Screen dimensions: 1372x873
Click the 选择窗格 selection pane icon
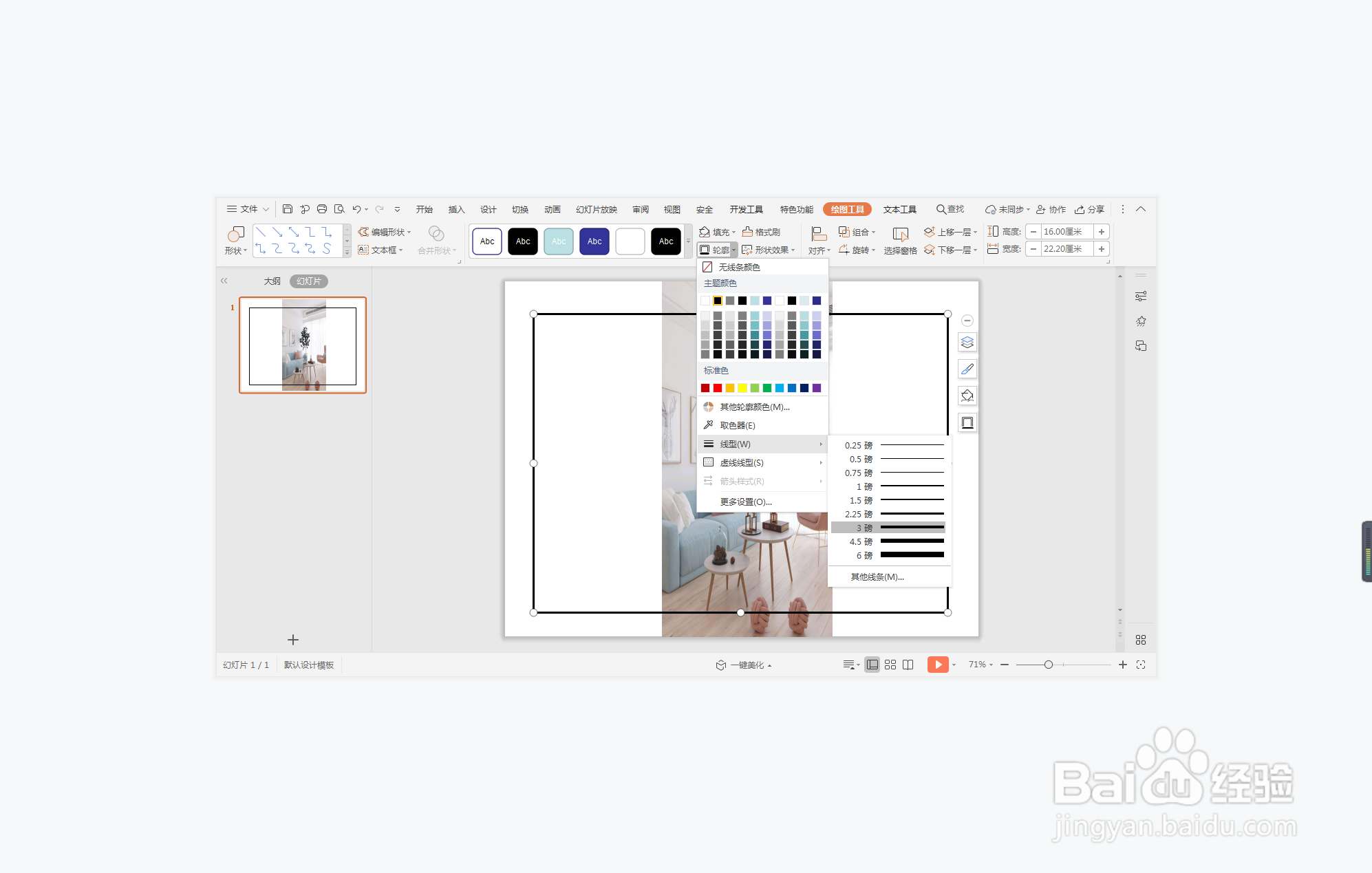[x=900, y=241]
